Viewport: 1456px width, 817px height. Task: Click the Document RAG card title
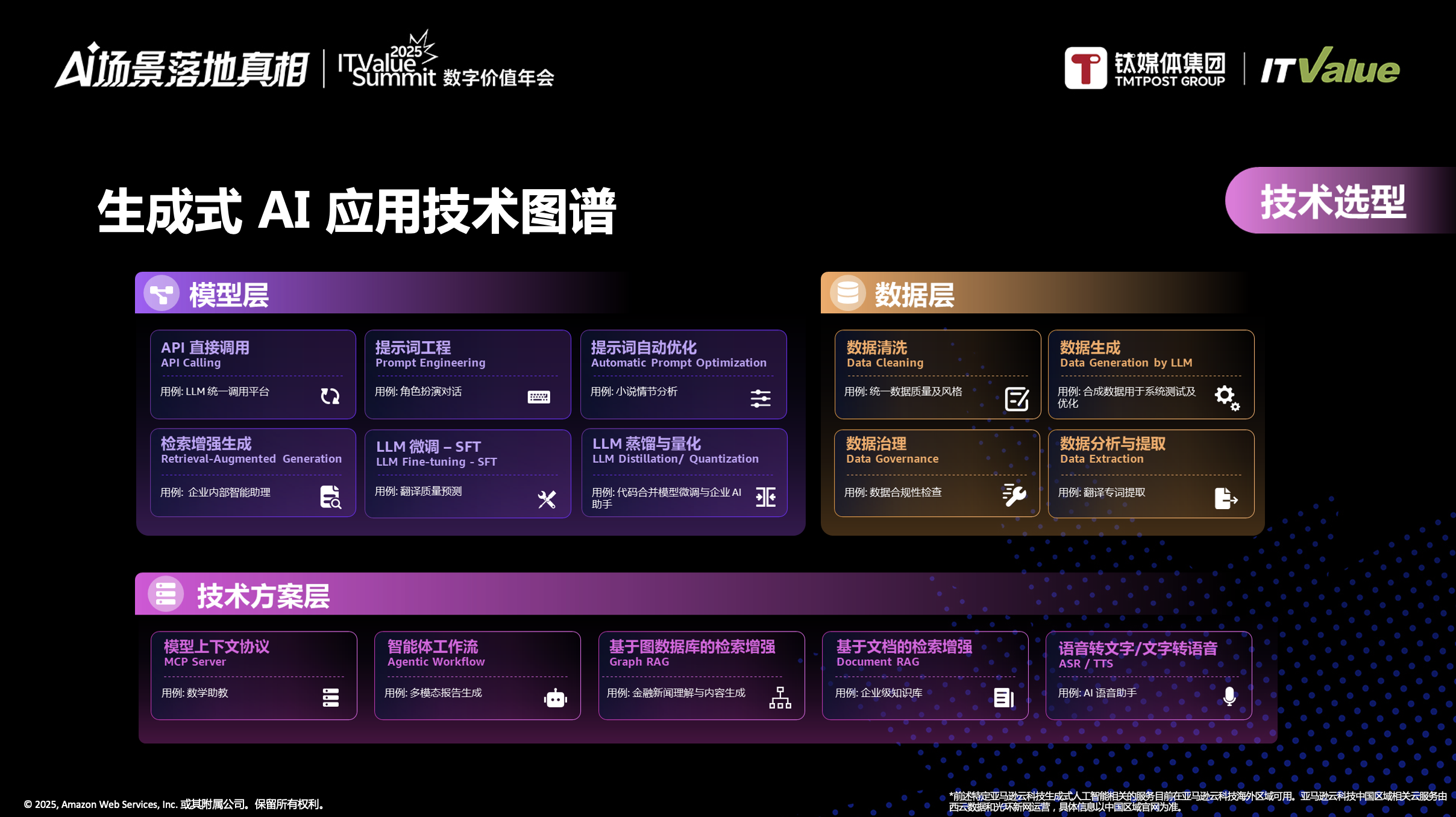(903, 647)
